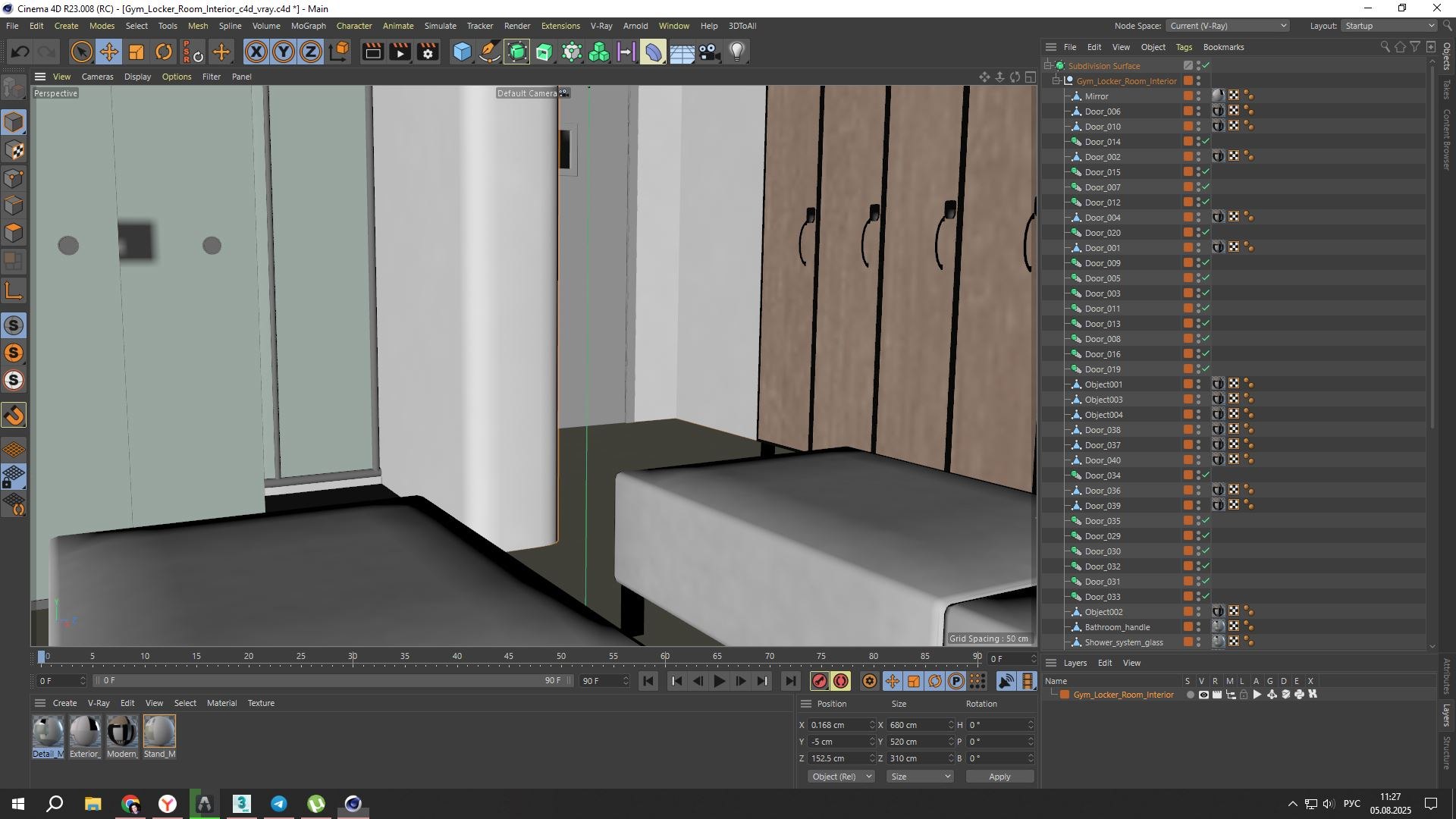
Task: Select the Bathroom_handle object
Action: tap(1117, 627)
